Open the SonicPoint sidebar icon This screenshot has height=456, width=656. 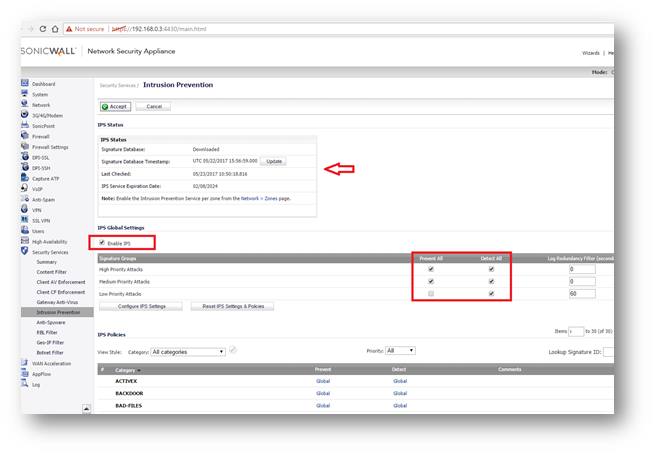[x=25, y=125]
